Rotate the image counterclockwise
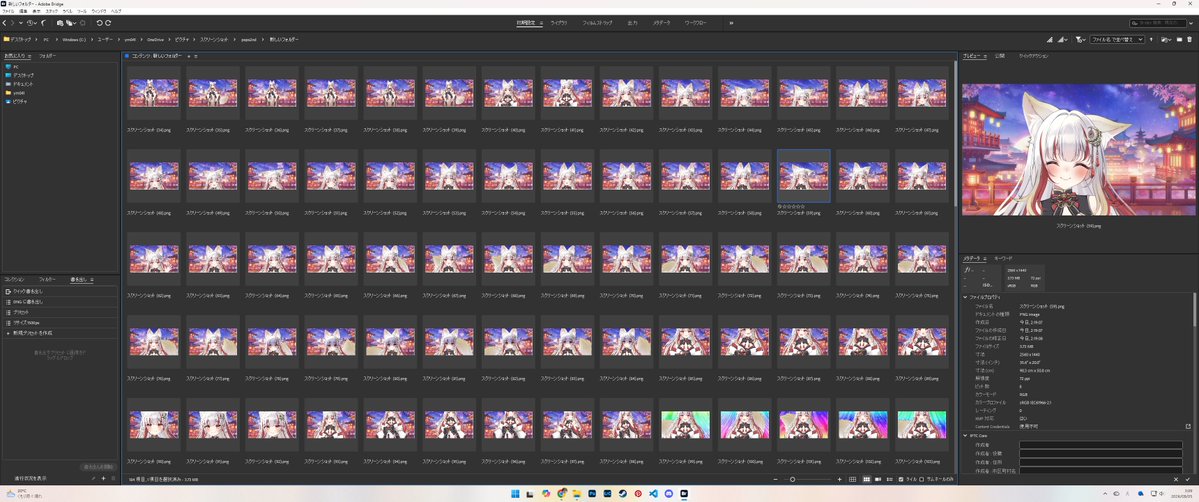This screenshot has width=1199, height=502. click(x=99, y=23)
